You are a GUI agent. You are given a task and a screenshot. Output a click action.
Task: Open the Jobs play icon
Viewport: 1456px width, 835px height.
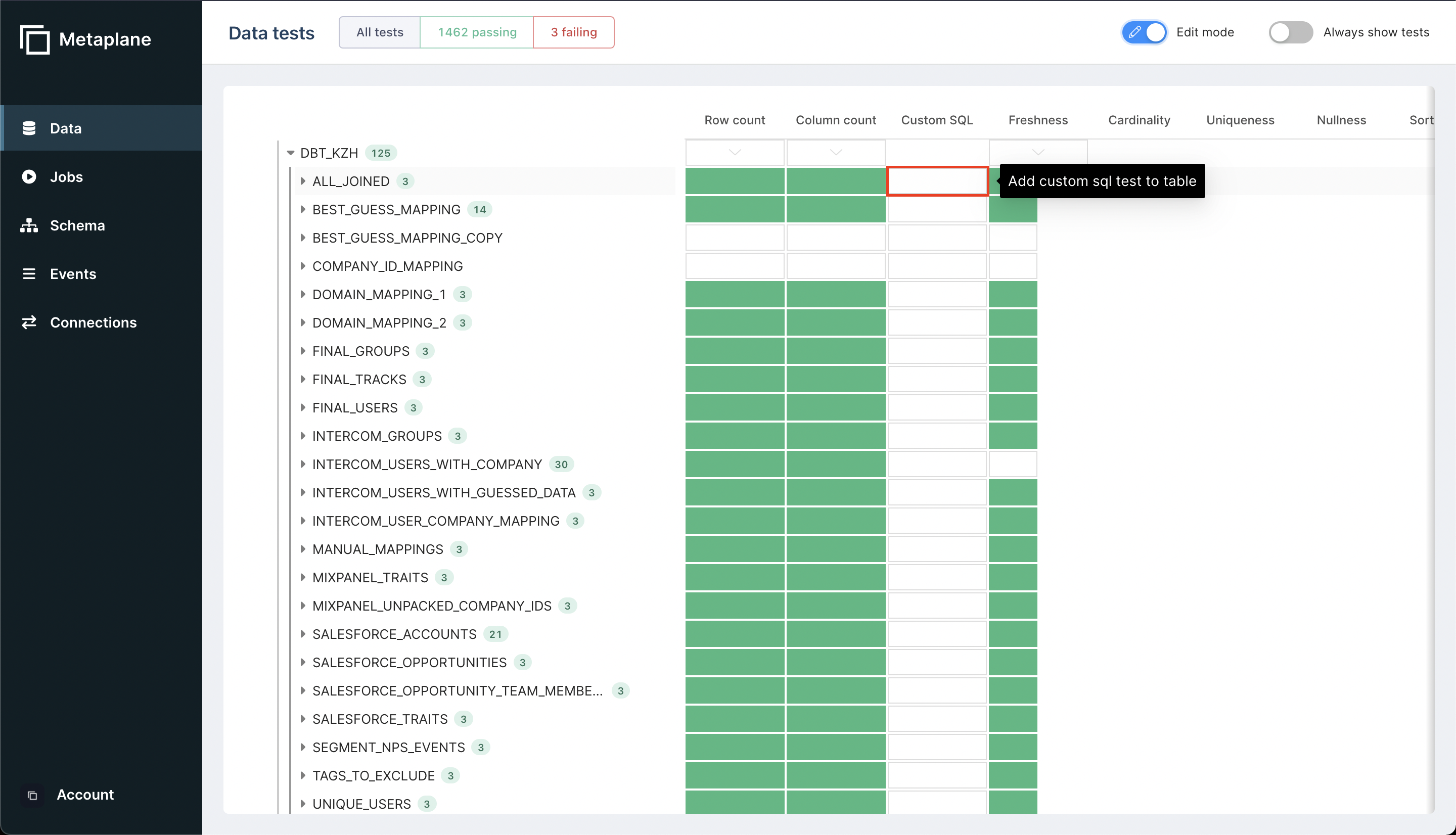[x=29, y=176]
